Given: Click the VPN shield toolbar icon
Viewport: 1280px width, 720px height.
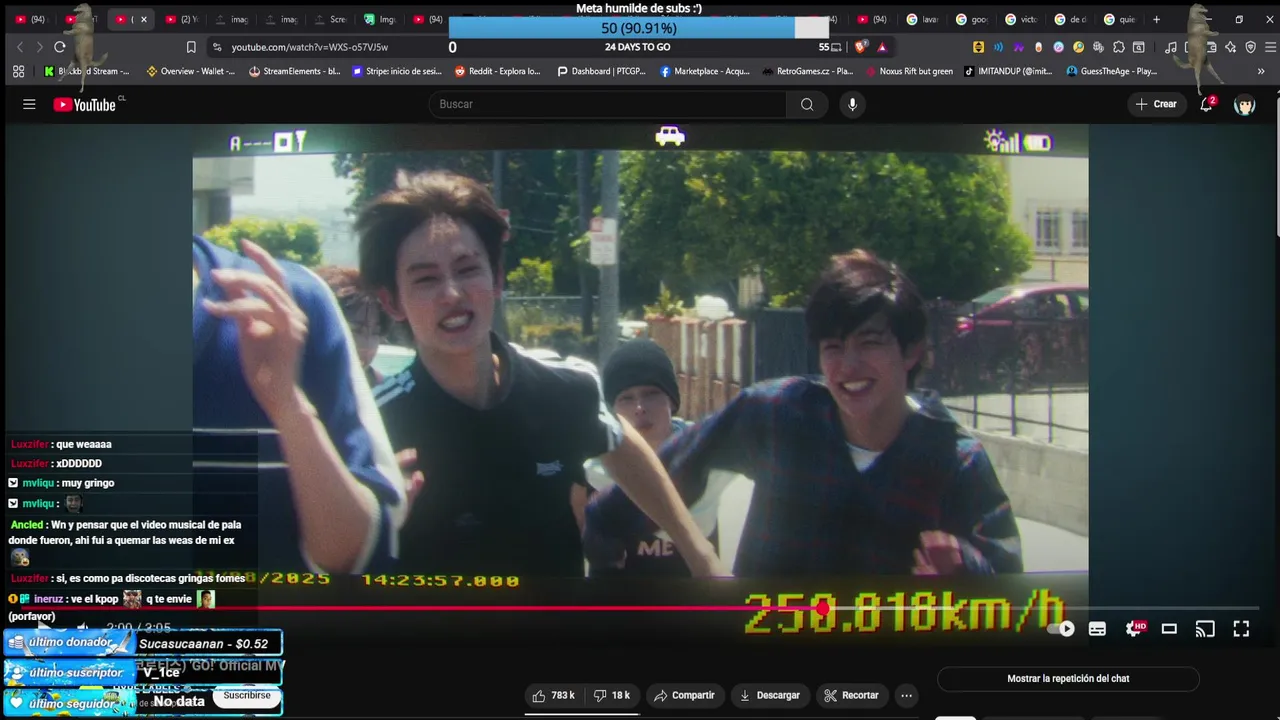Looking at the screenshot, I should pos(1250,47).
